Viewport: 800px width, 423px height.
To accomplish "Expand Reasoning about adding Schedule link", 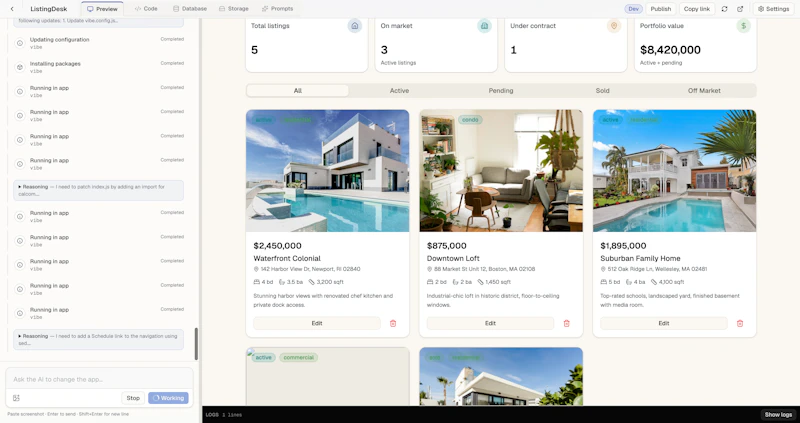I will pos(98,340).
